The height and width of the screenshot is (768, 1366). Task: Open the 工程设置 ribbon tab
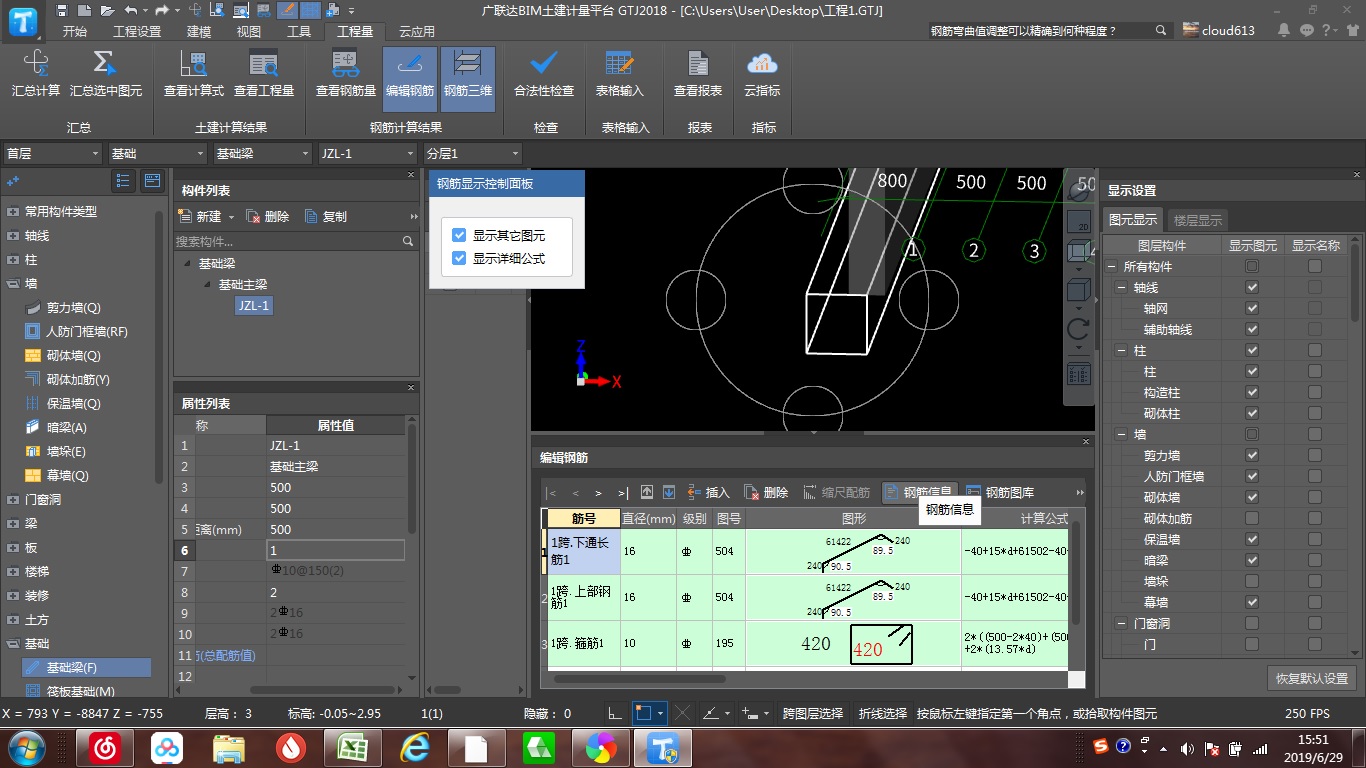click(137, 31)
